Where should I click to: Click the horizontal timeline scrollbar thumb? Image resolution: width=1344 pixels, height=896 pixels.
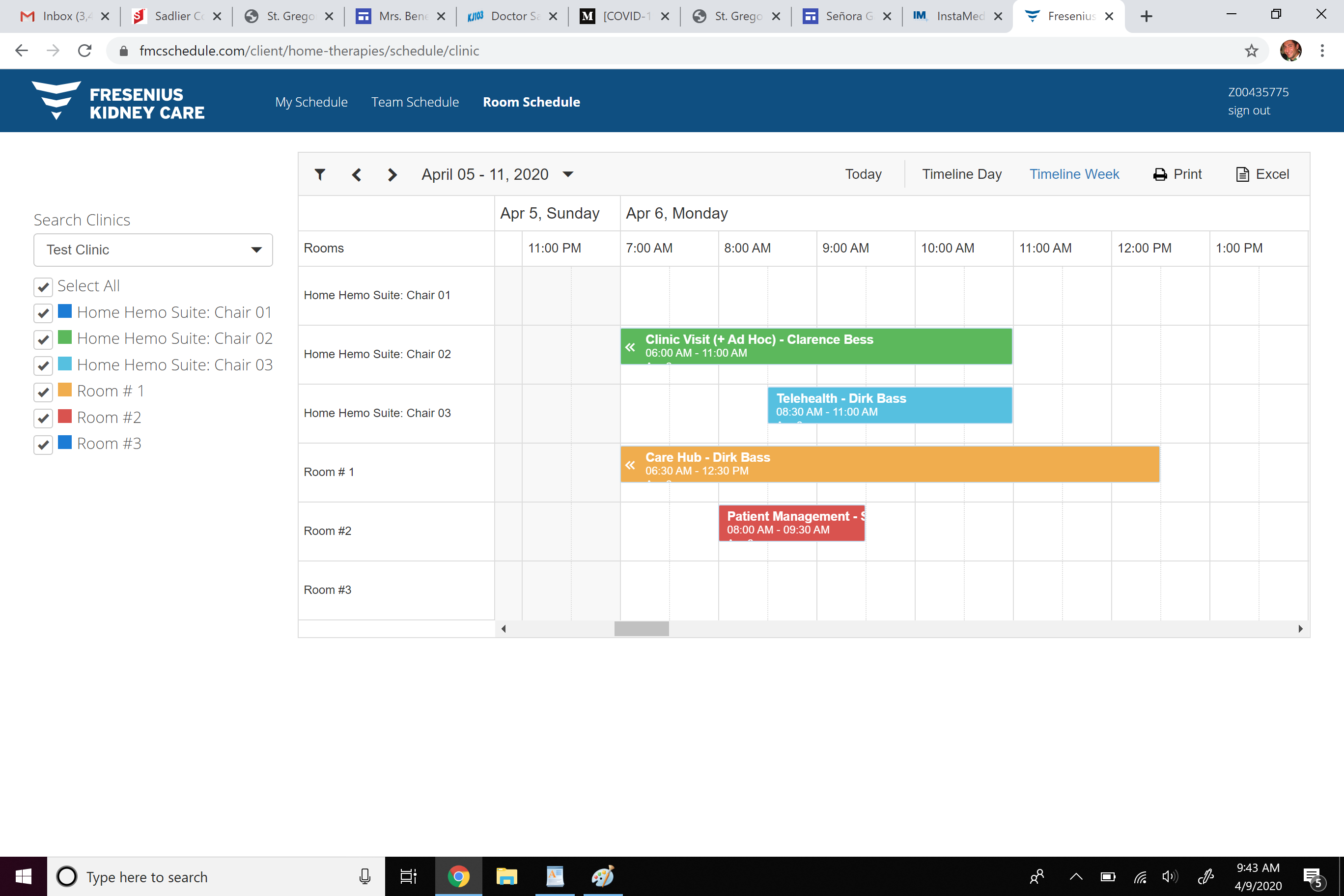tap(641, 629)
